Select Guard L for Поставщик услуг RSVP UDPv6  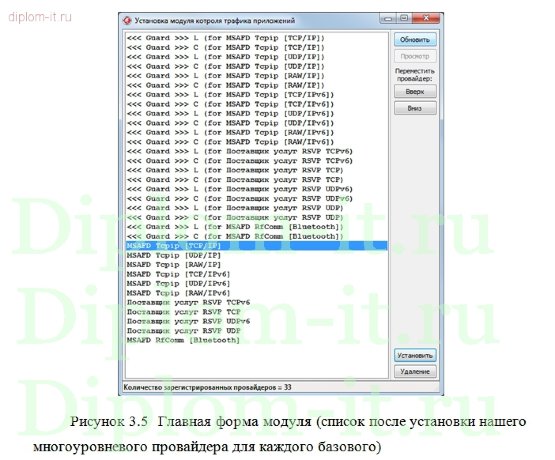(x=256, y=189)
